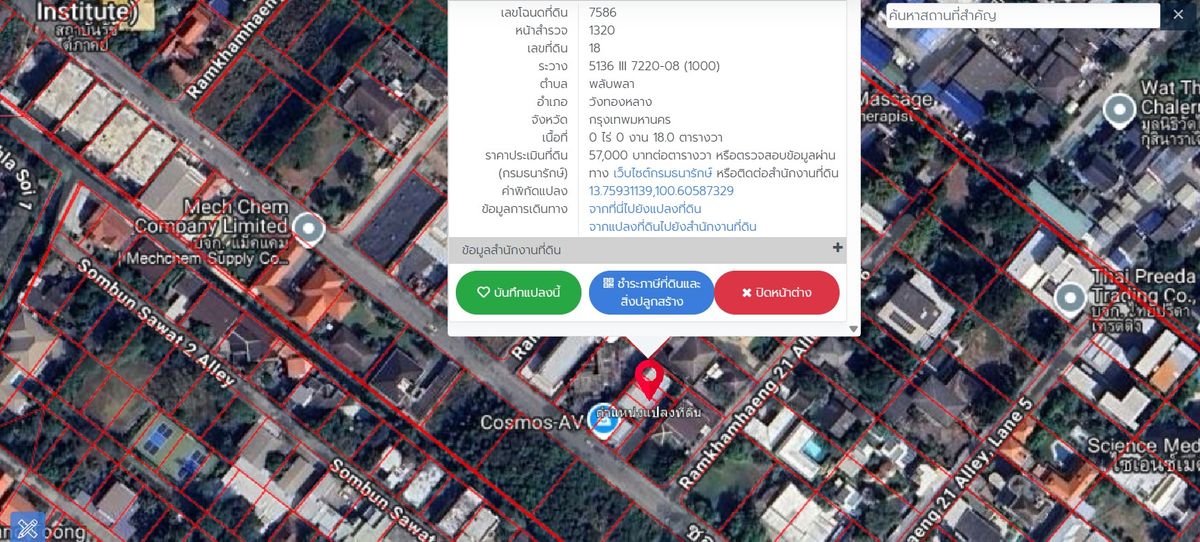Viewport: 1200px width, 542px height.
Task: Click the Science Med place label on map
Action: (1142, 446)
